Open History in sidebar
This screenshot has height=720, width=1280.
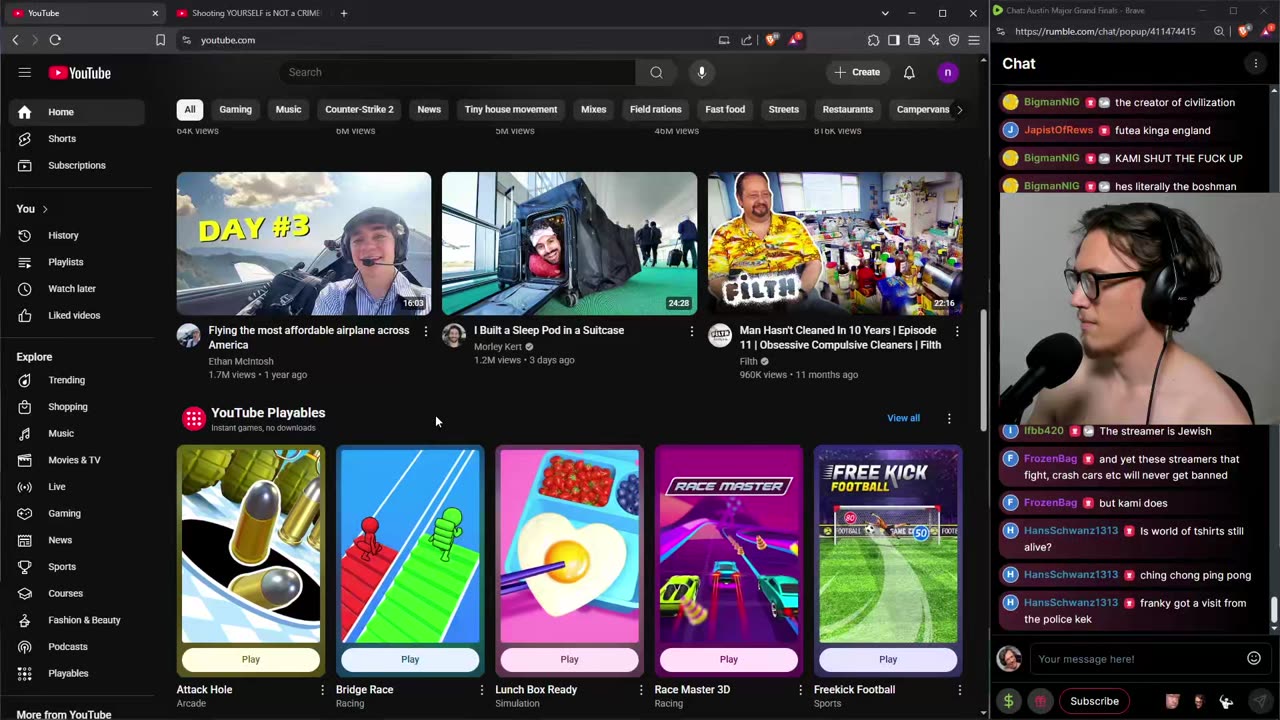coord(63,235)
